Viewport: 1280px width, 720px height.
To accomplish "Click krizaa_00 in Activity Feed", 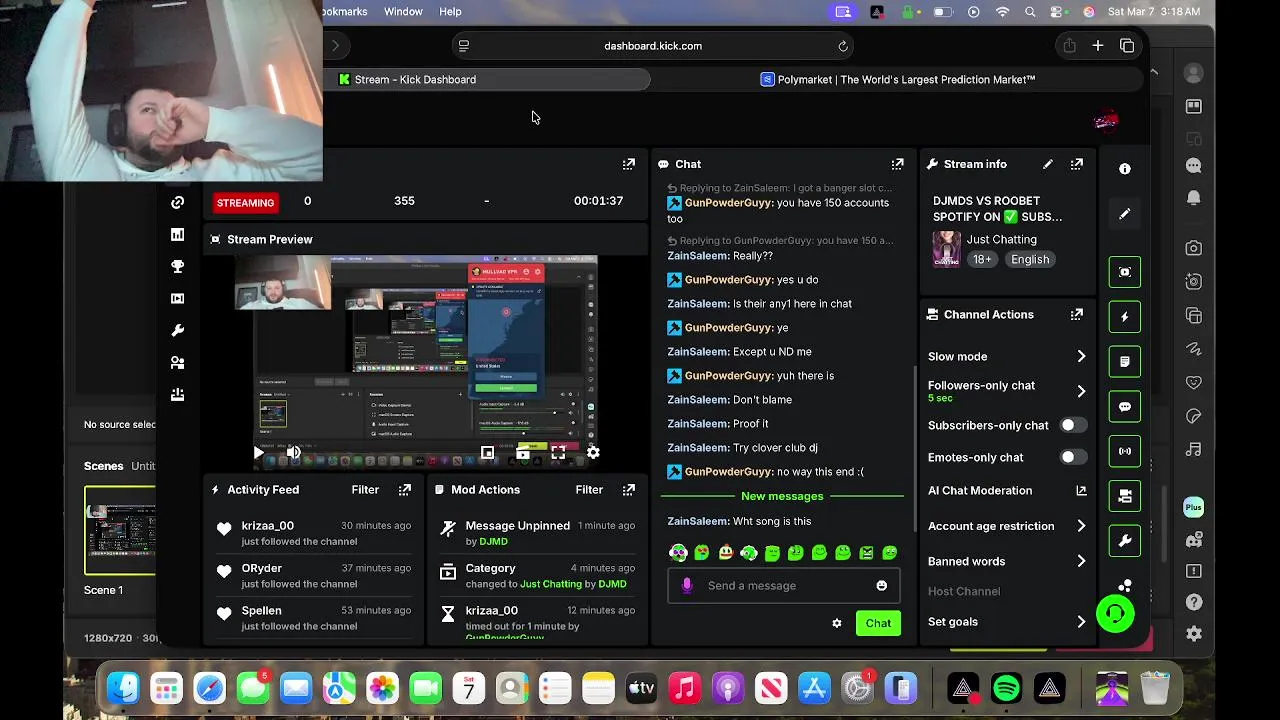I will pos(267,525).
